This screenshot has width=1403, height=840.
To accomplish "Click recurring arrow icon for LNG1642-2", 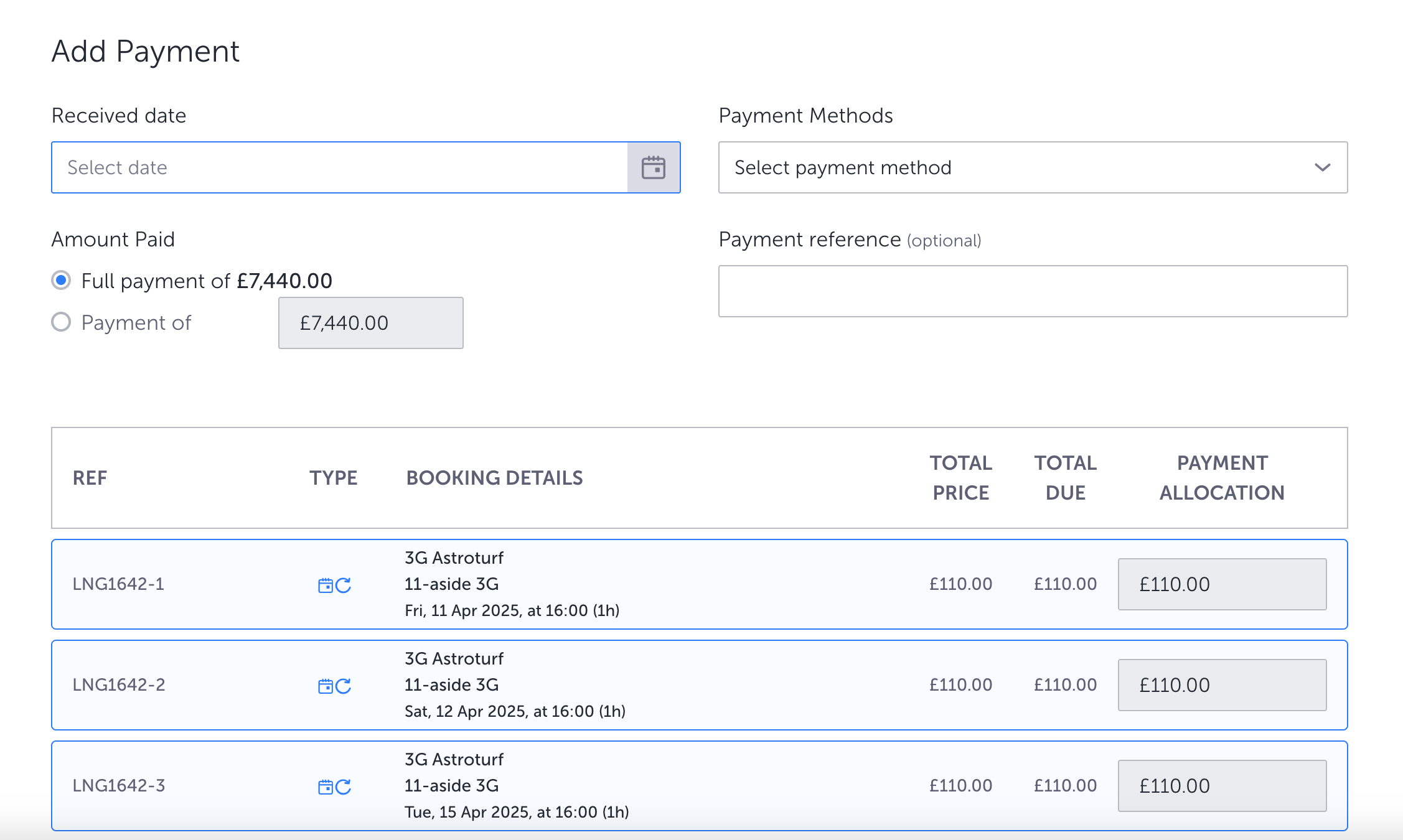I will coord(344,686).
